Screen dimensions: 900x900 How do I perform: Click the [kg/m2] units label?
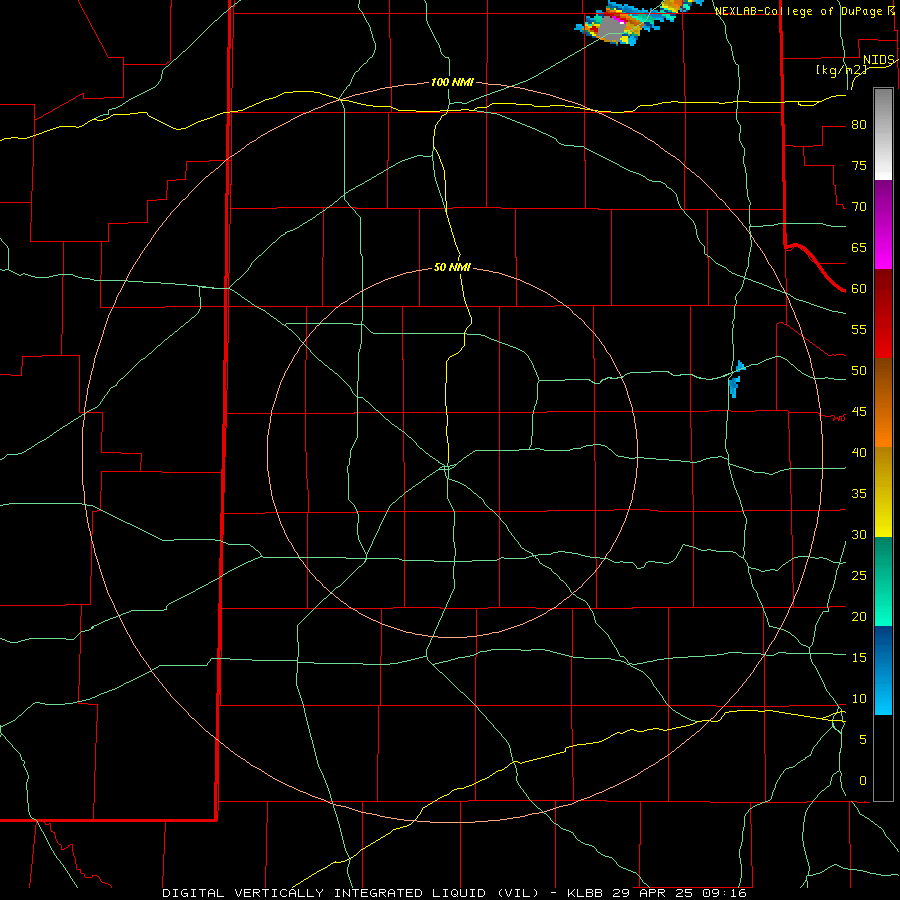click(841, 70)
